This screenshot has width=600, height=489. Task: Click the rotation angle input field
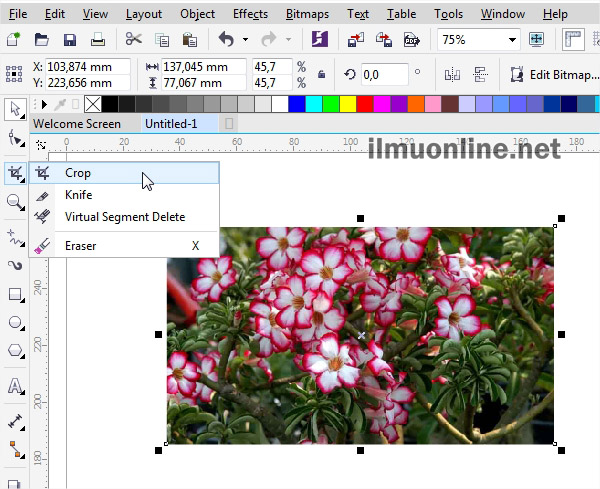coord(384,74)
